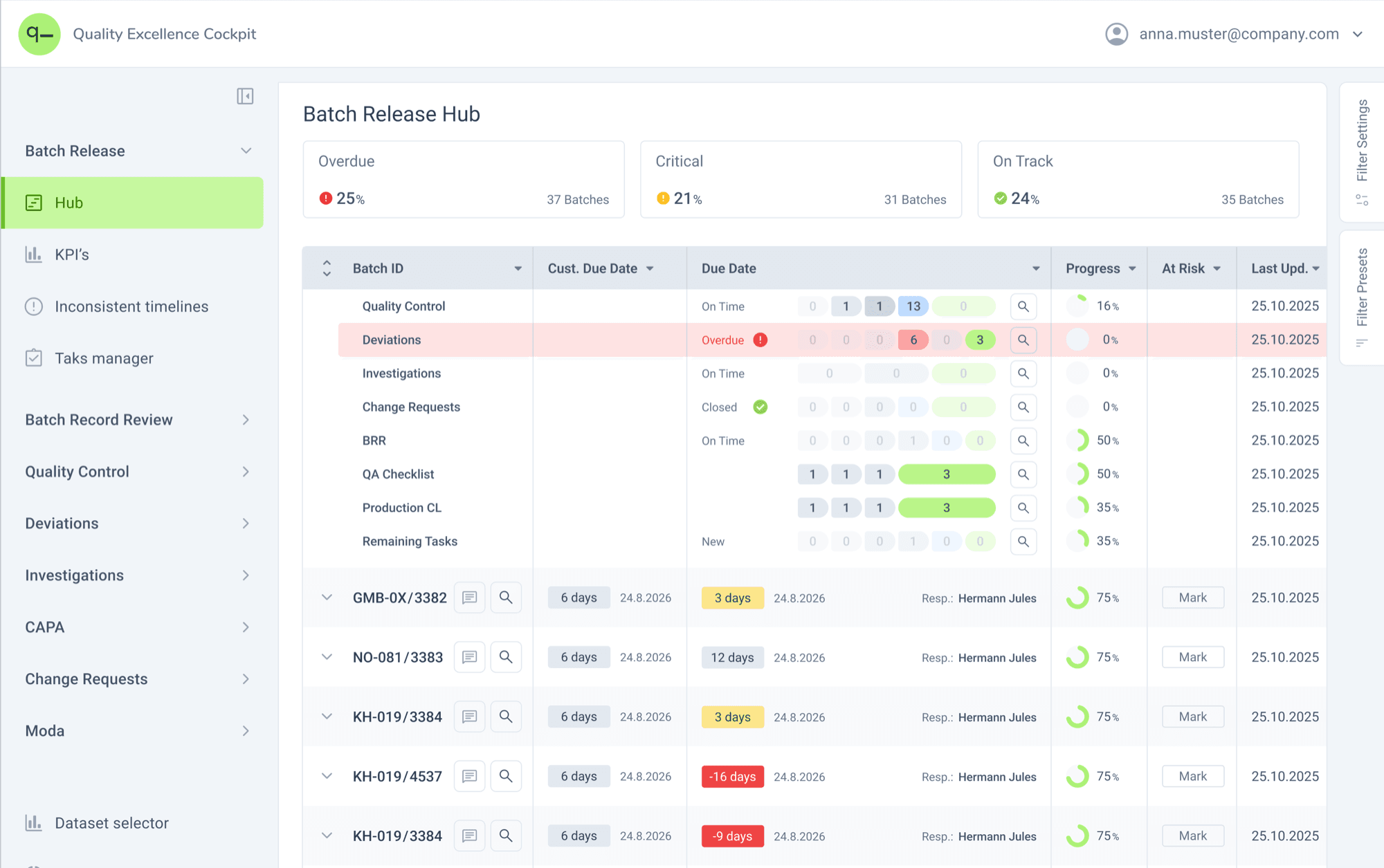Expand the Investigations sidebar section

246,575
